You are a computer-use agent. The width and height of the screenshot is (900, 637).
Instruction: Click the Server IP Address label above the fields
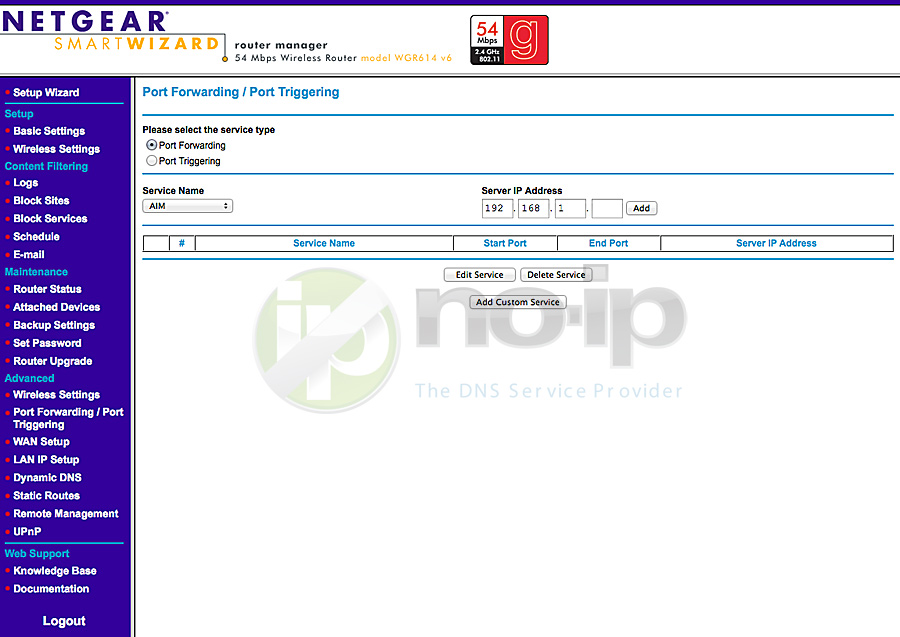click(522, 191)
